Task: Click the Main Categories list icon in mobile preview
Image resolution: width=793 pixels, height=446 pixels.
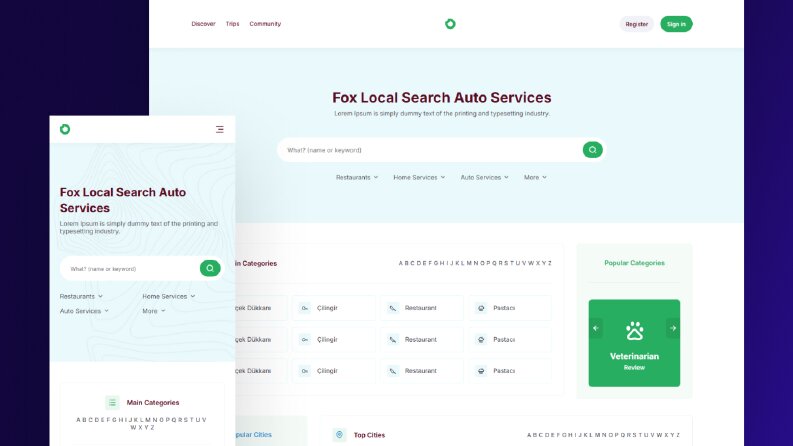Action: pyautogui.click(x=112, y=403)
